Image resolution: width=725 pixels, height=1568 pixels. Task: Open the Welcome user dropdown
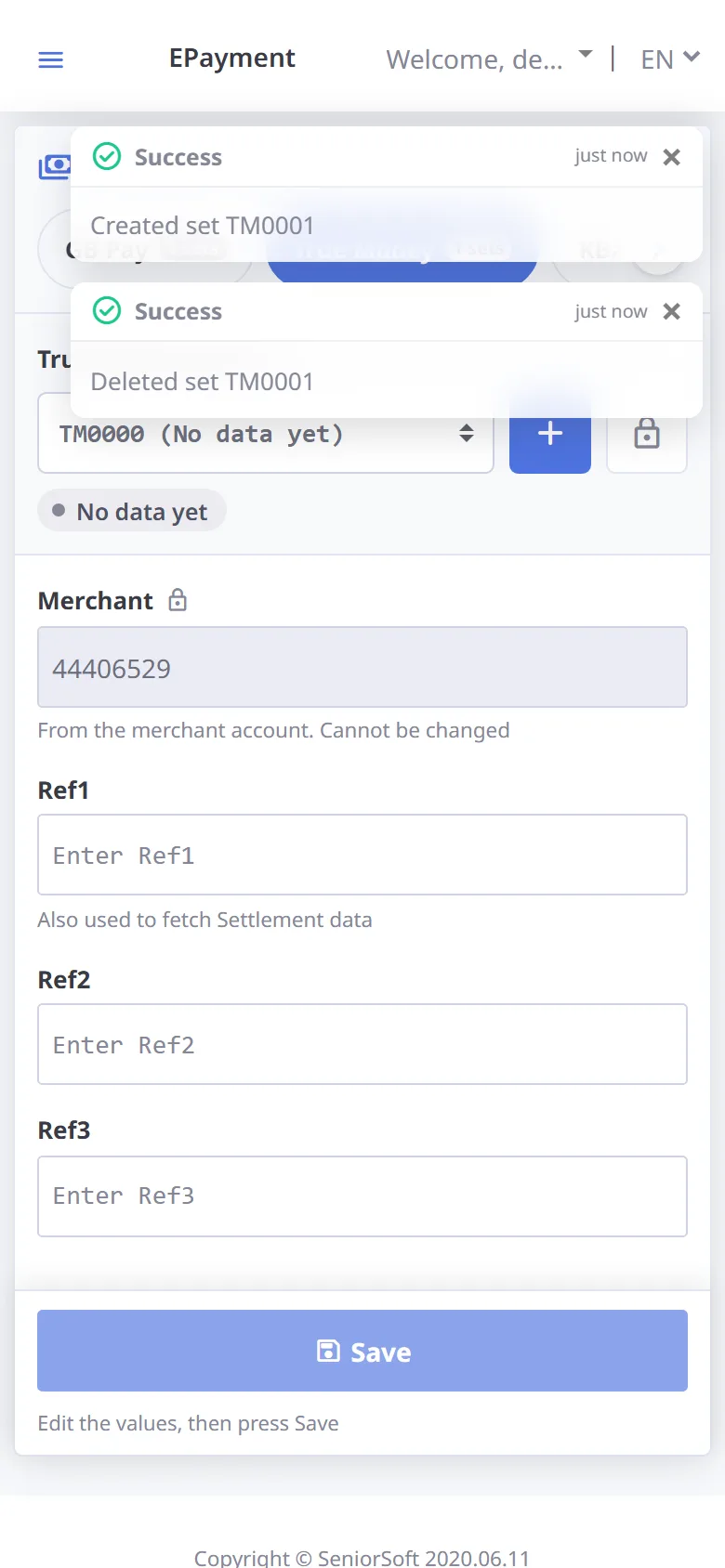489,59
